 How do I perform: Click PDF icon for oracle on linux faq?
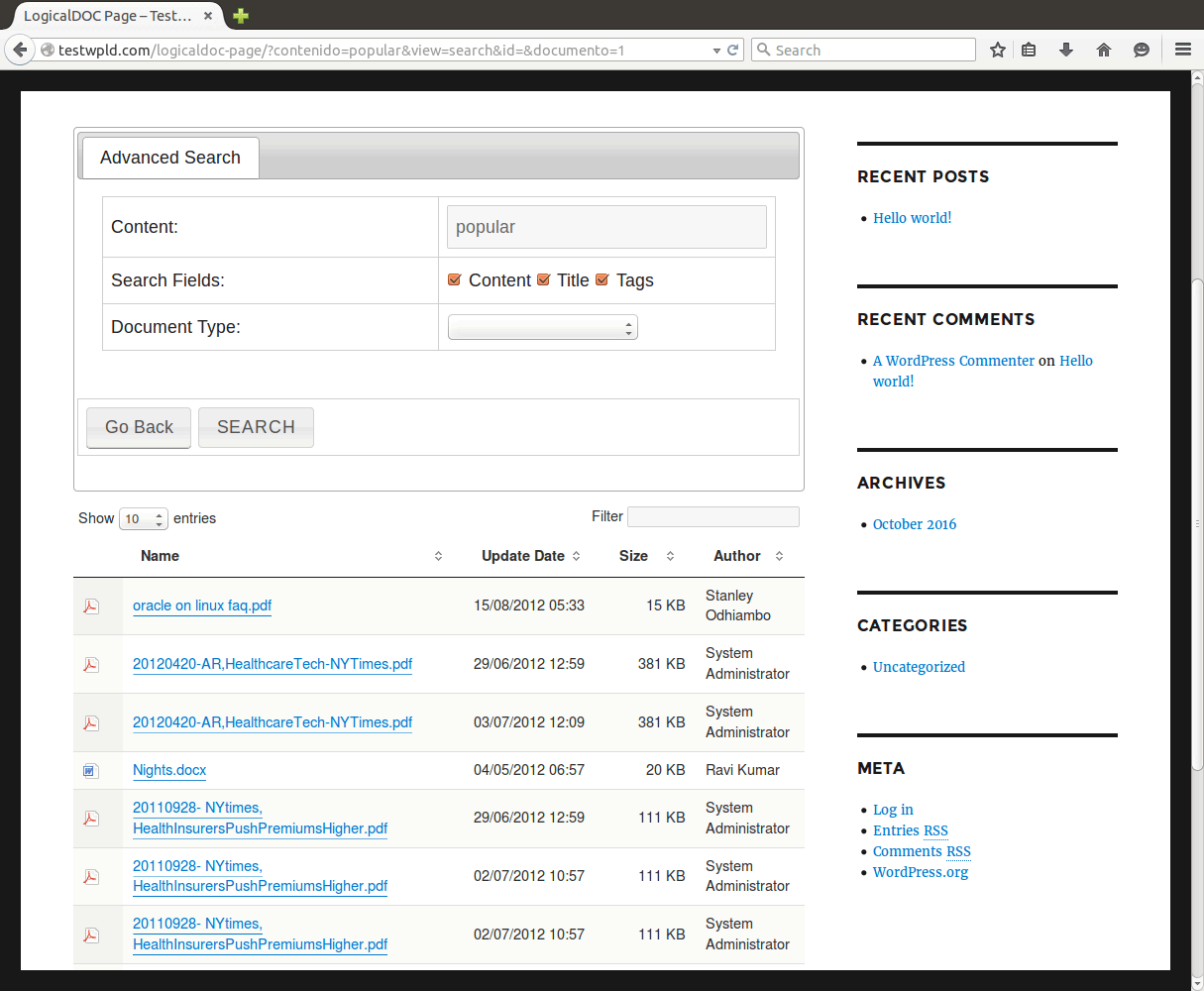pos(91,606)
